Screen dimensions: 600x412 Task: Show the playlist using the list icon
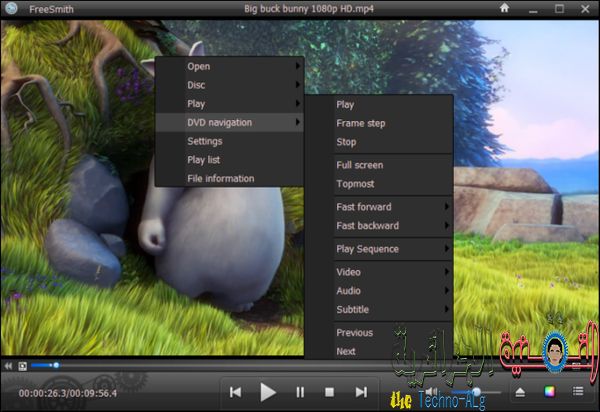[578, 391]
